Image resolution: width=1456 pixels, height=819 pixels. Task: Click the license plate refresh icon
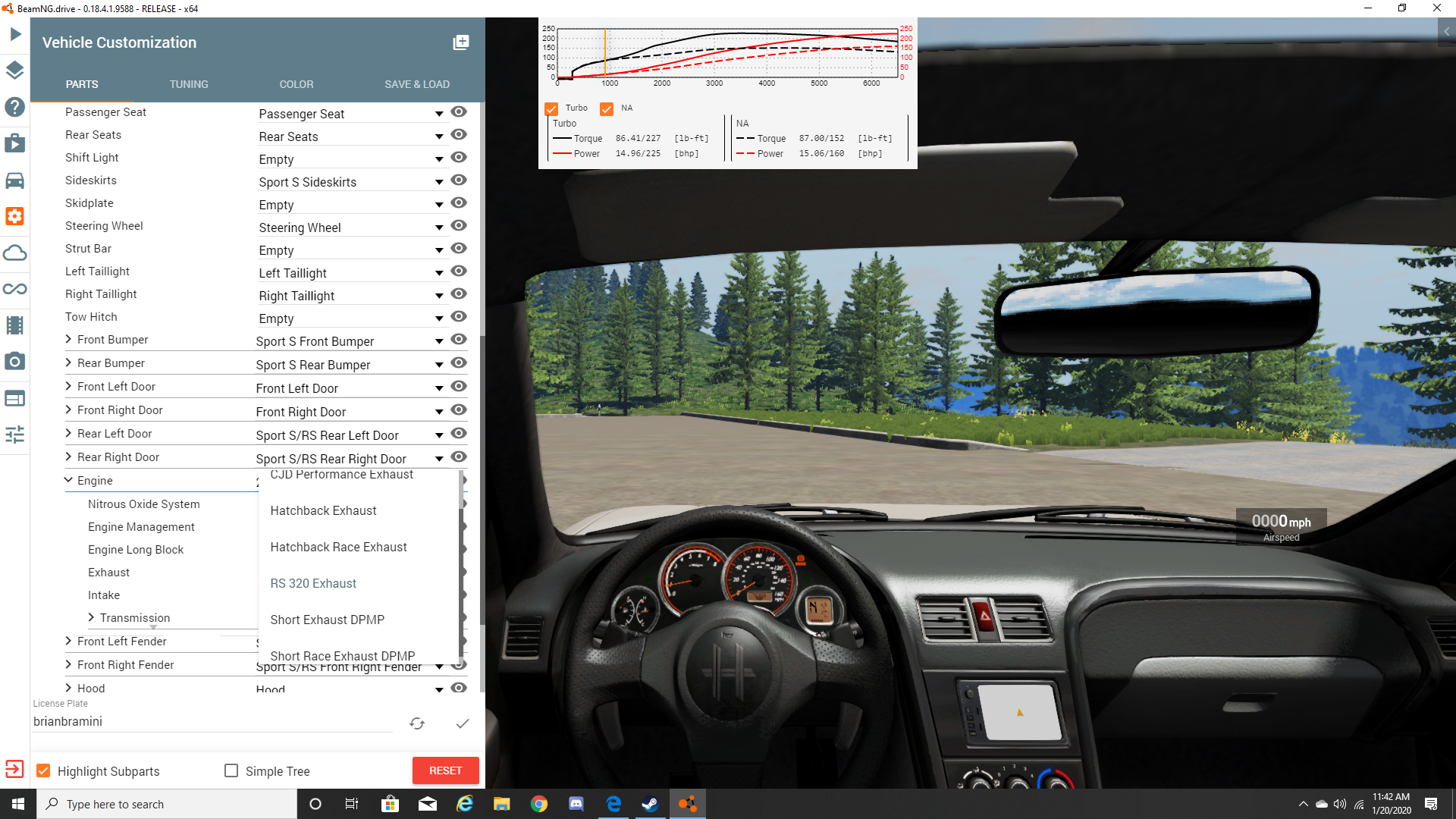tap(417, 723)
